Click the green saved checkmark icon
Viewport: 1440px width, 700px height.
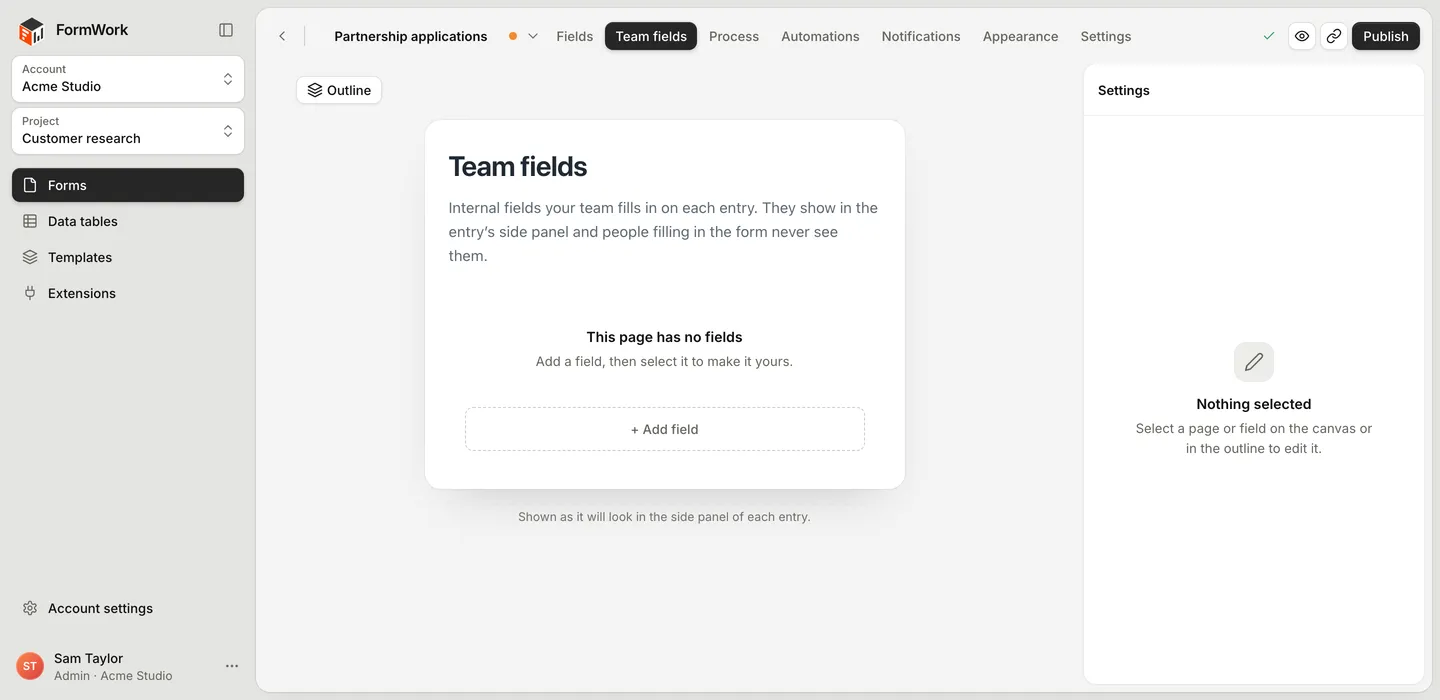pyautogui.click(x=1269, y=36)
